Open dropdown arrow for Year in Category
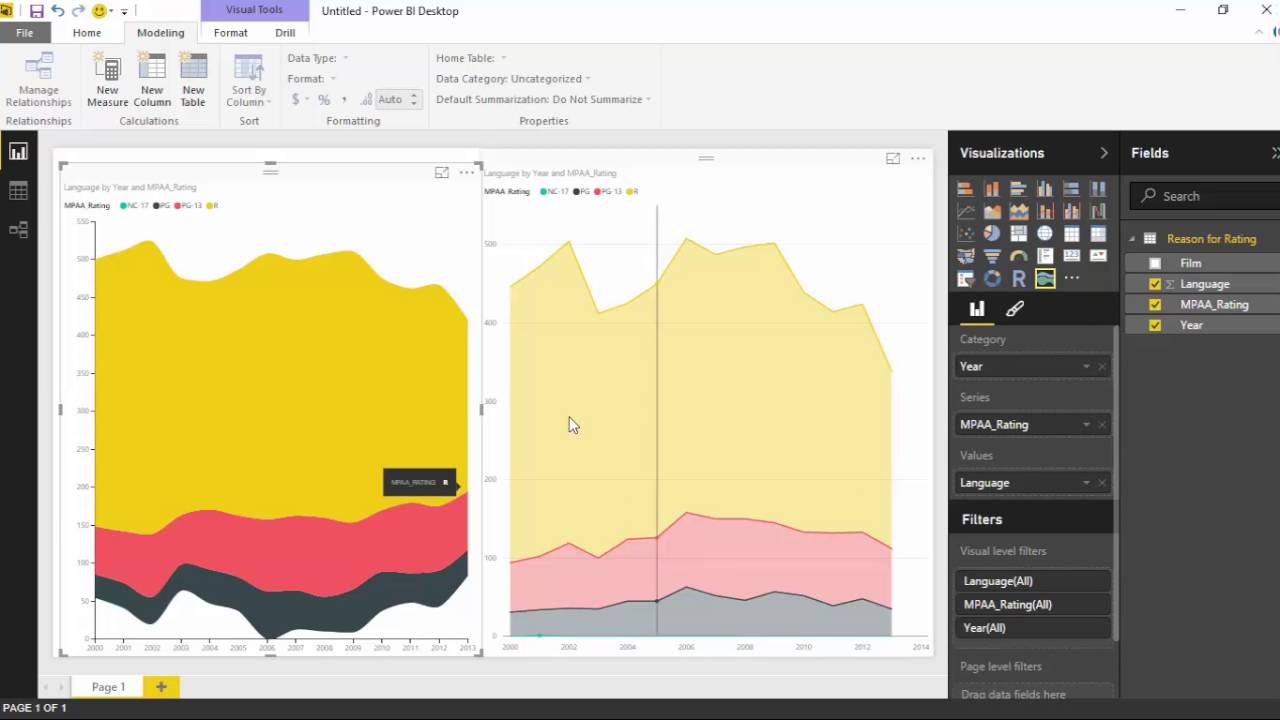 [1086, 367]
